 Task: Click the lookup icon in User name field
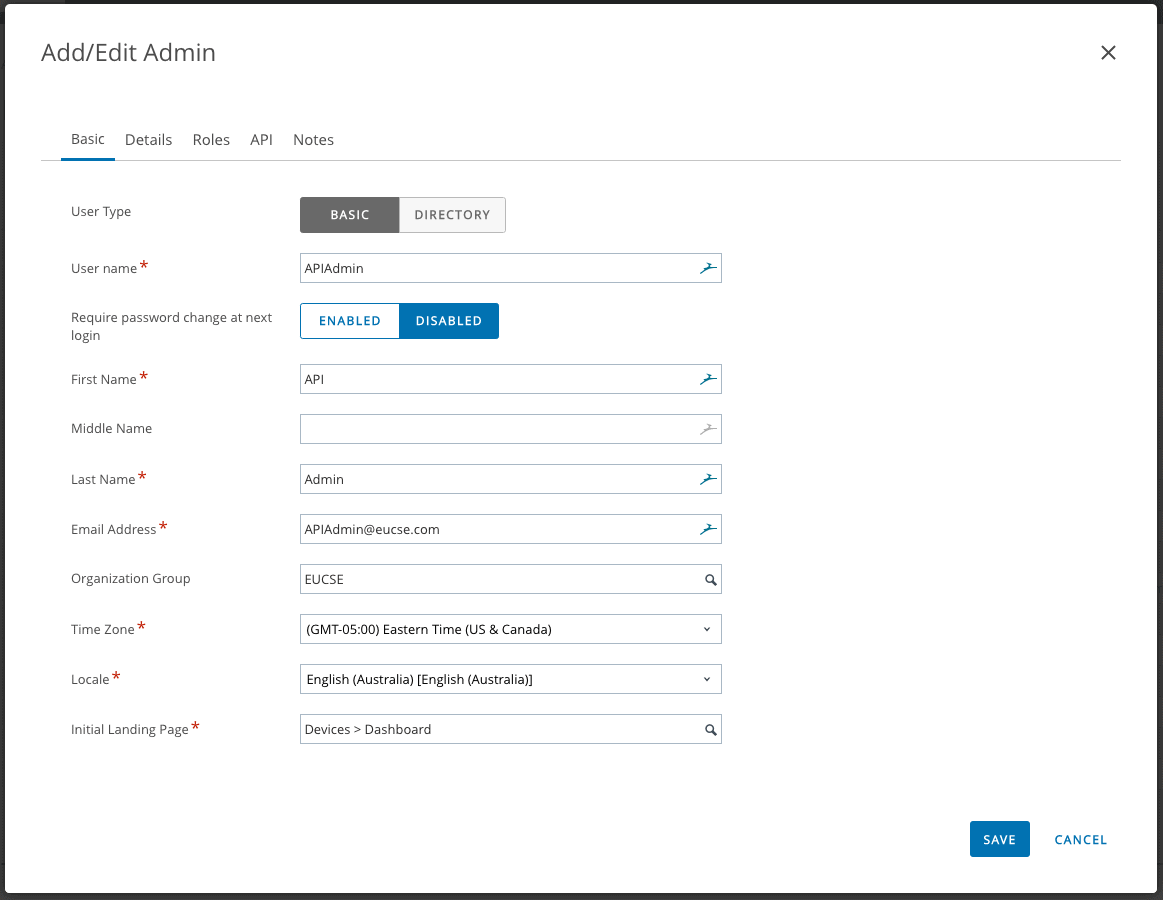point(708,269)
